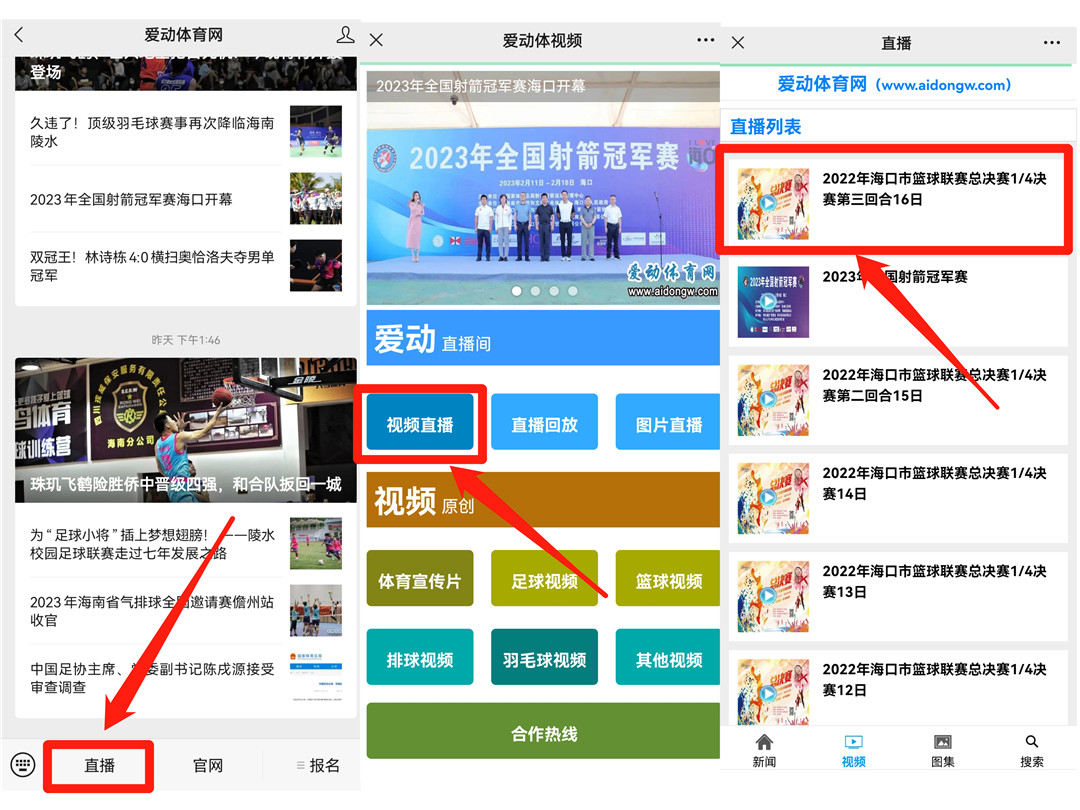1080x810 pixels.
Task: Select the second carousel dot on archery banner
Action: coord(535,291)
